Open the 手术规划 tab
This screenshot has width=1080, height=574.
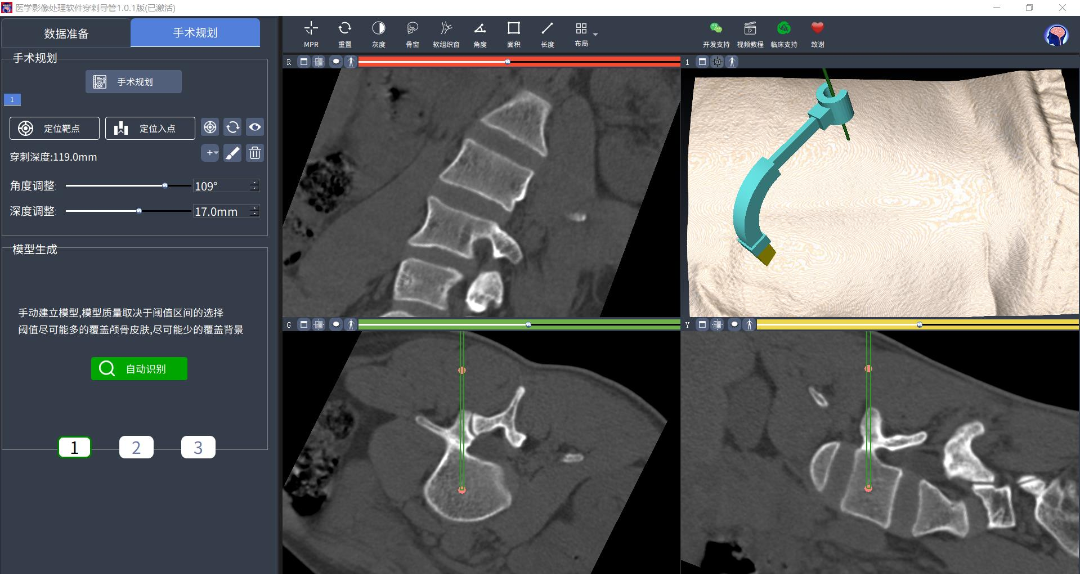pyautogui.click(x=195, y=33)
